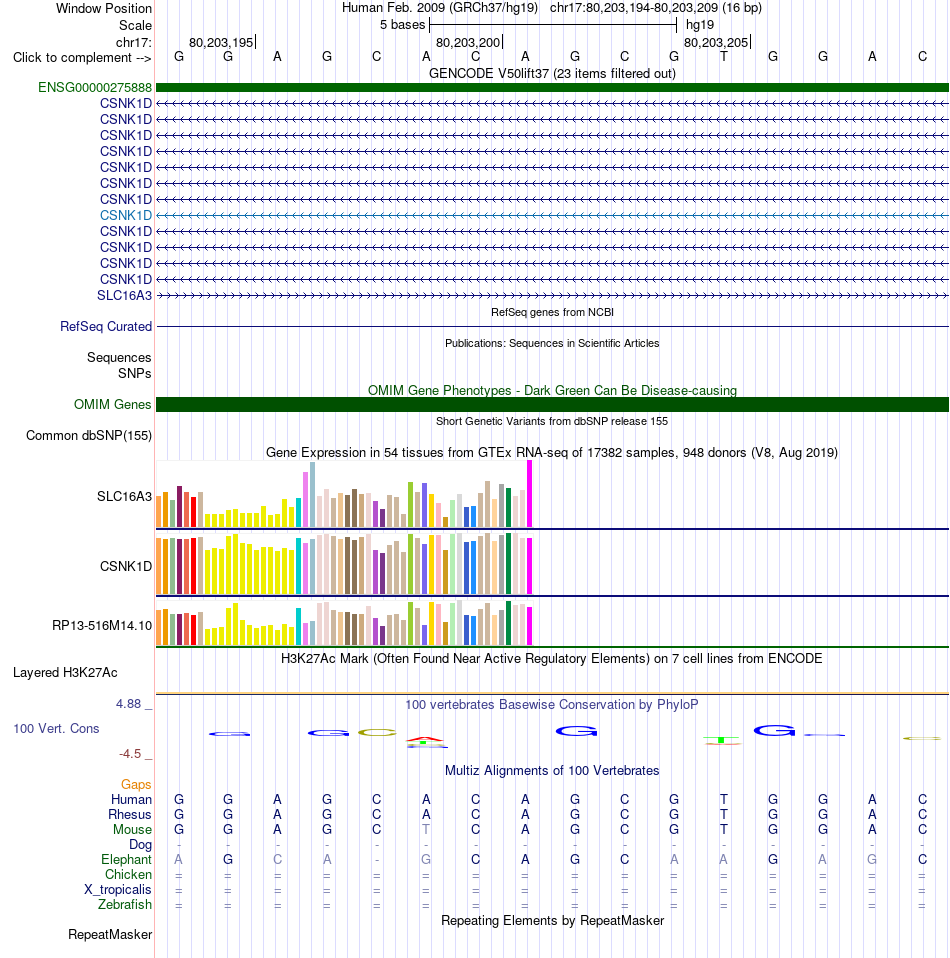Click the Elephant alignment row label
The width and height of the screenshot is (950, 958).
point(126,860)
